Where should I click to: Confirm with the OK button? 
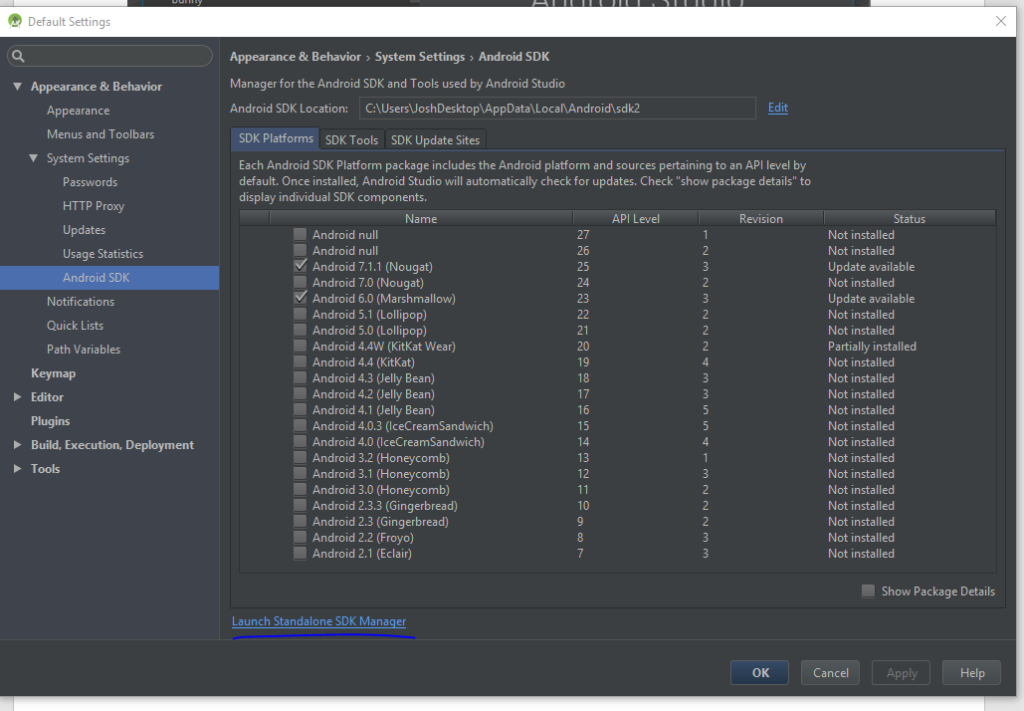760,672
